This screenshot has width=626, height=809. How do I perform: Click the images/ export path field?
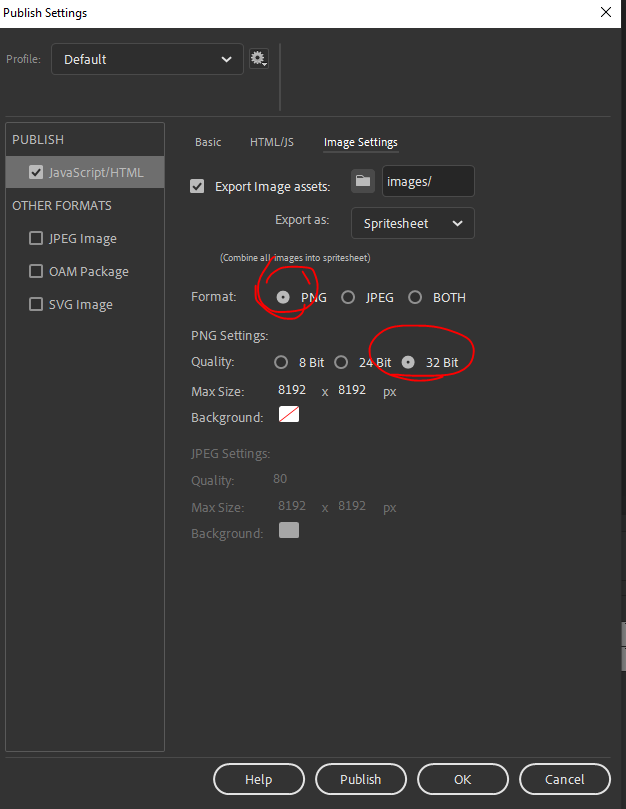(427, 181)
